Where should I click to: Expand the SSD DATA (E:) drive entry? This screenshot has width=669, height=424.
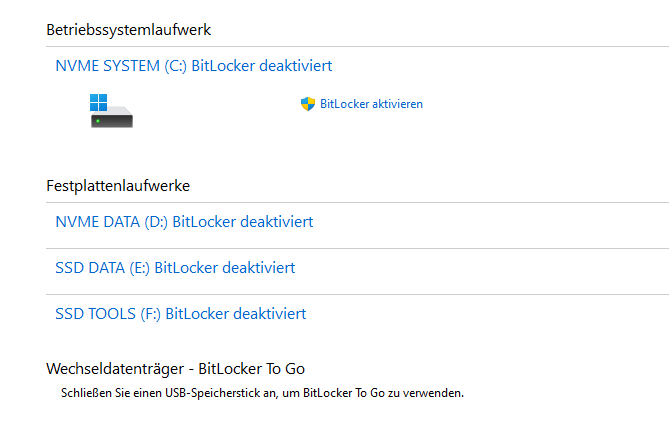tap(175, 268)
